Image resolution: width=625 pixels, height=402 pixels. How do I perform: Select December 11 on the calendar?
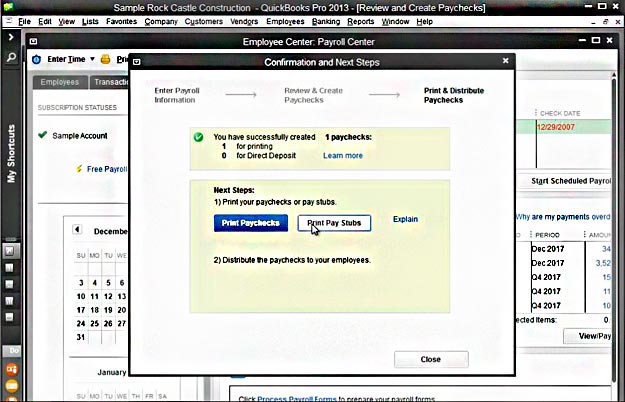[94, 296]
